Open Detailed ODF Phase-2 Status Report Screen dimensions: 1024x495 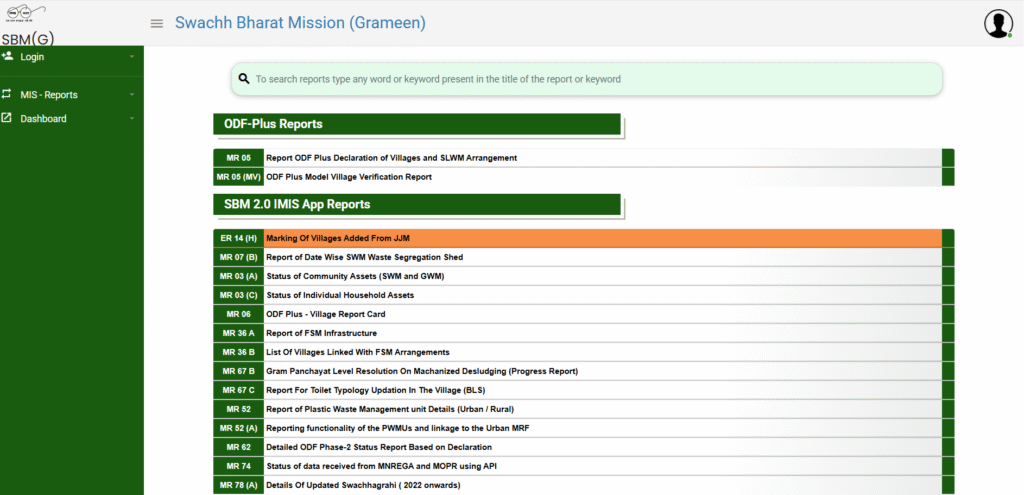click(379, 447)
